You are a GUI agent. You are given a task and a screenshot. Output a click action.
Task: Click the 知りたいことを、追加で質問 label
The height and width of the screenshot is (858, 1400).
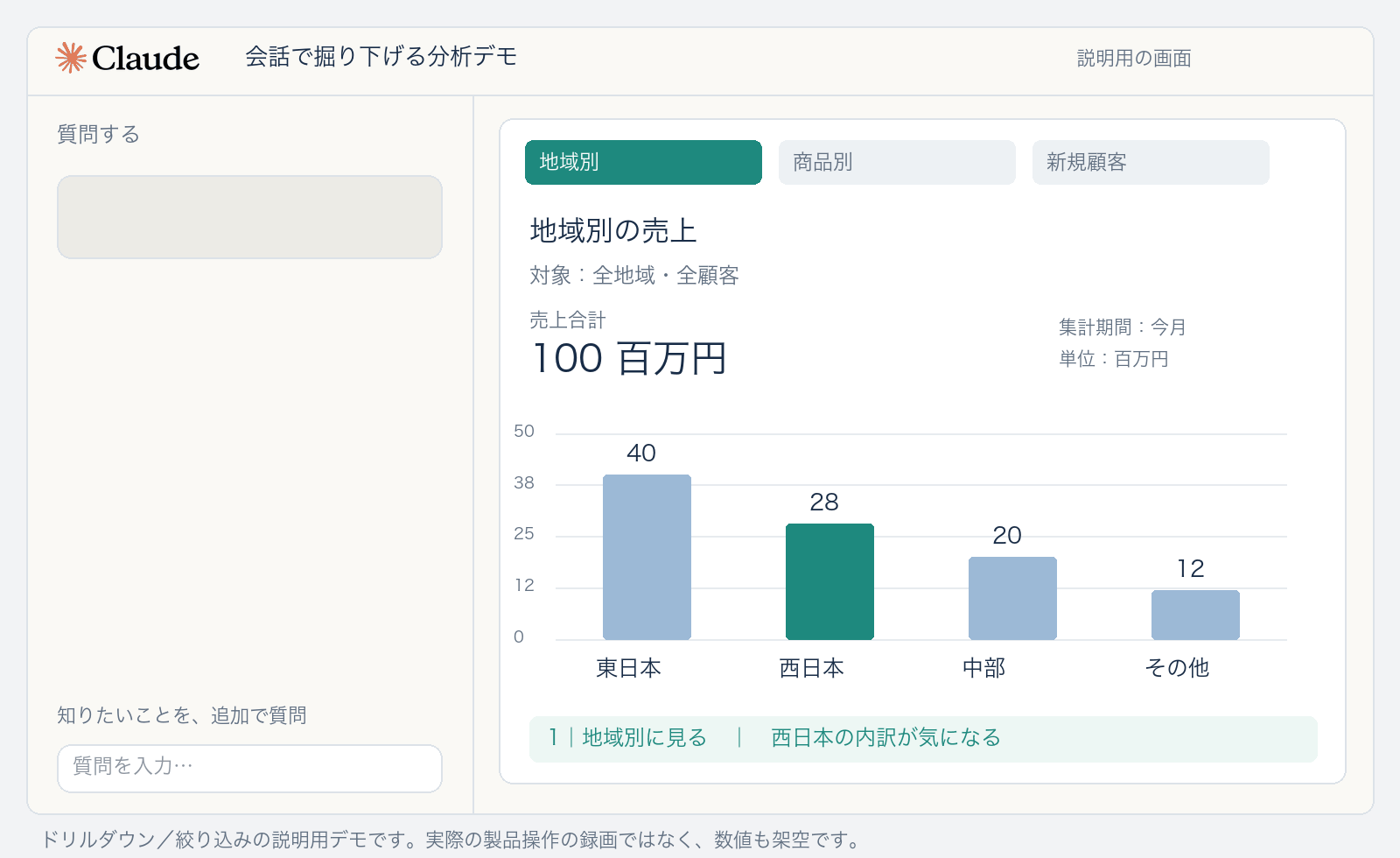(x=182, y=715)
